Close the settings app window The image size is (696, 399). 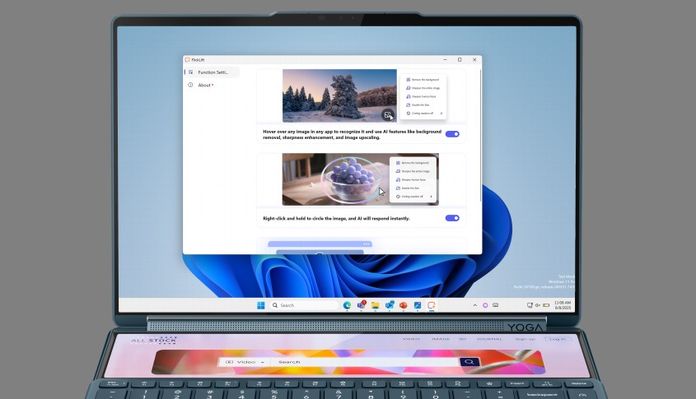pos(475,59)
